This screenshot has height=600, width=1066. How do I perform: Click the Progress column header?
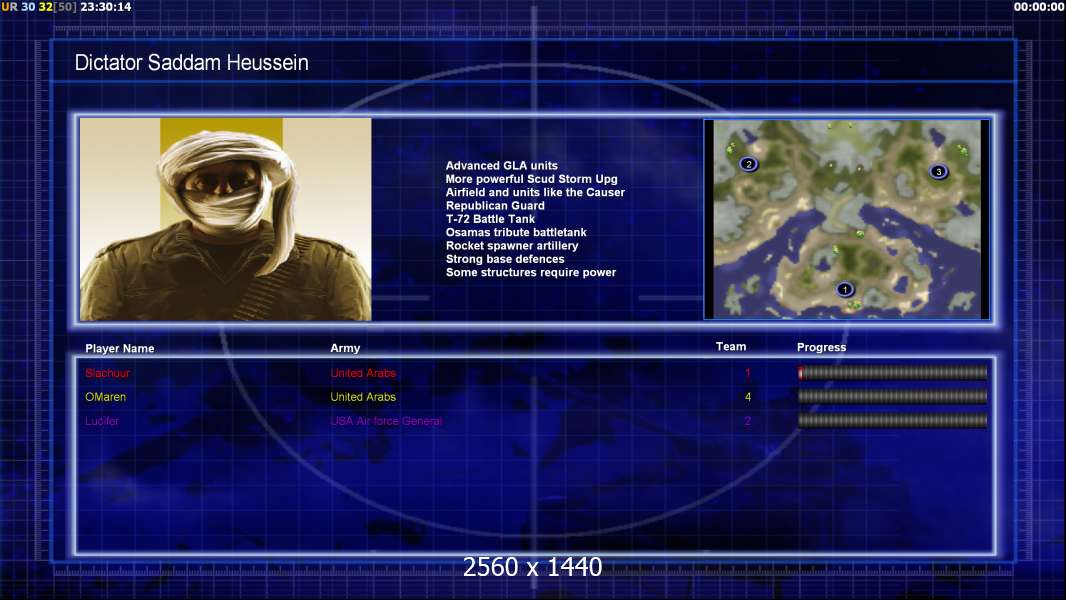[821, 347]
